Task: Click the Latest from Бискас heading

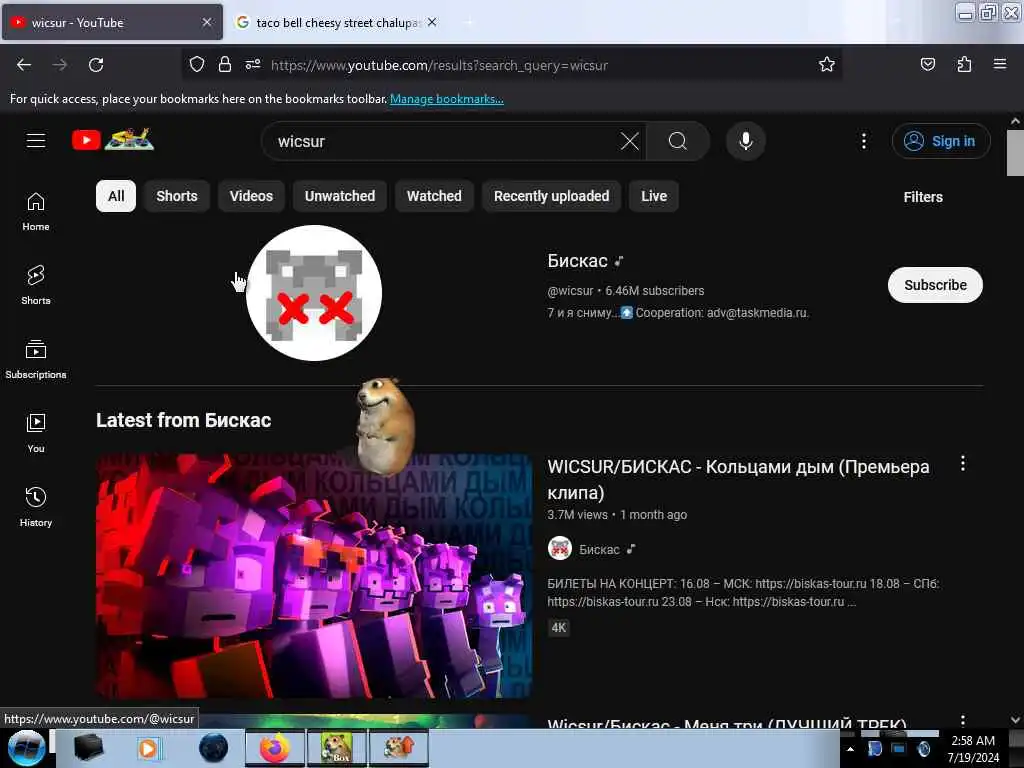Action: coord(184,420)
